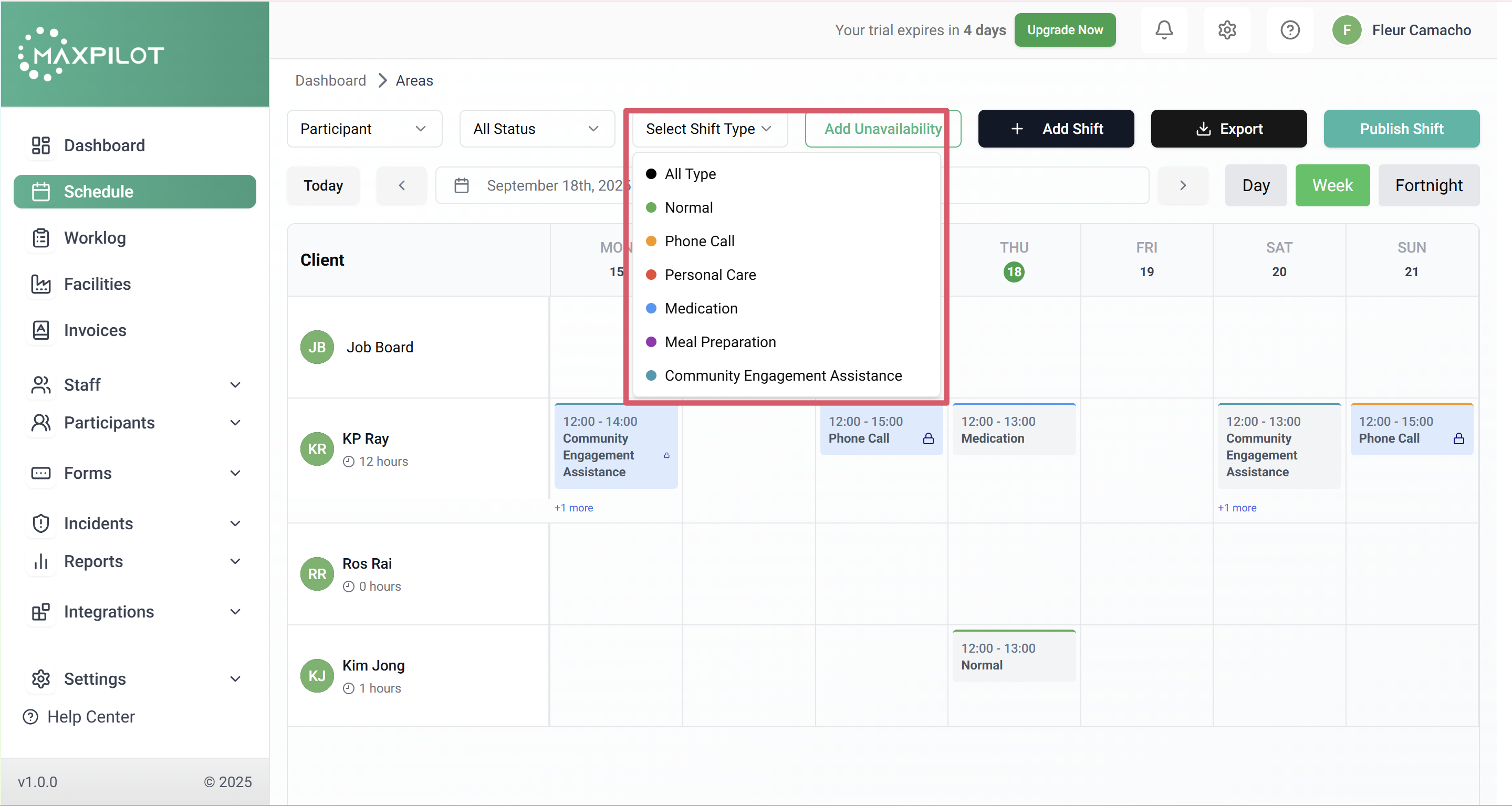Open Worklog from sidebar

click(x=95, y=238)
